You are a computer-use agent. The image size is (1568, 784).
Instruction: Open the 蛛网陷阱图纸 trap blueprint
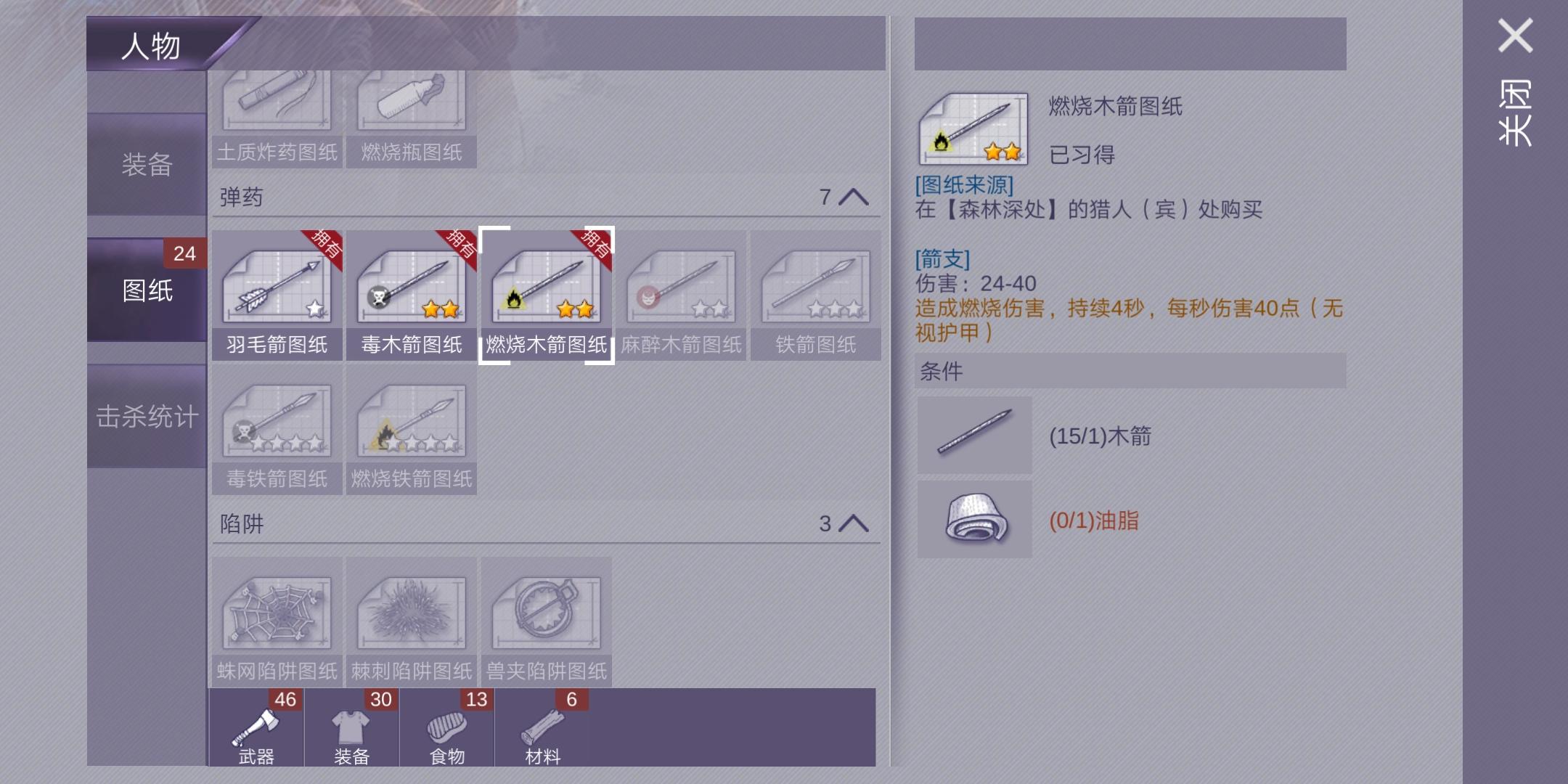coord(277,622)
